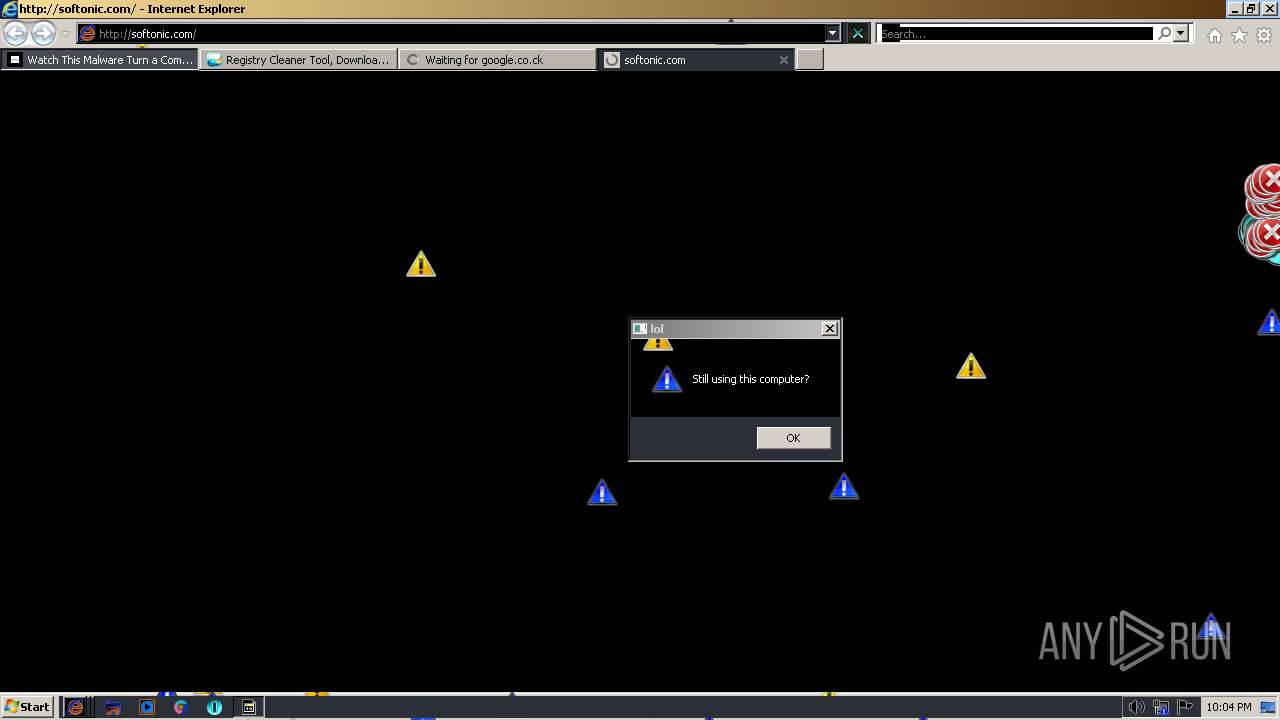
Task: Click the yellow warning icon left of dialog
Action: click(421, 264)
